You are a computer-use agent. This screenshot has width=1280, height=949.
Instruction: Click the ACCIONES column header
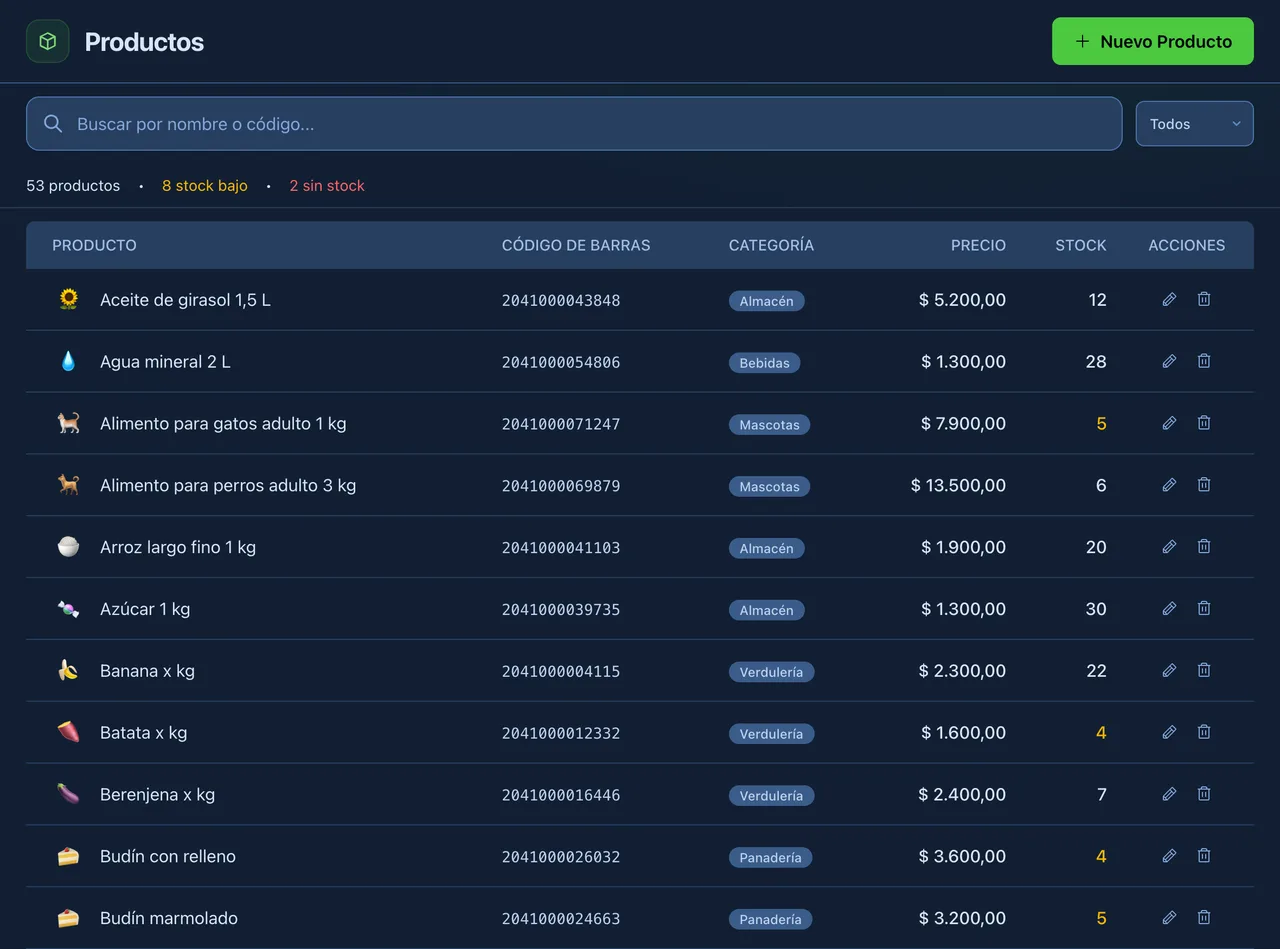pyautogui.click(x=1186, y=245)
